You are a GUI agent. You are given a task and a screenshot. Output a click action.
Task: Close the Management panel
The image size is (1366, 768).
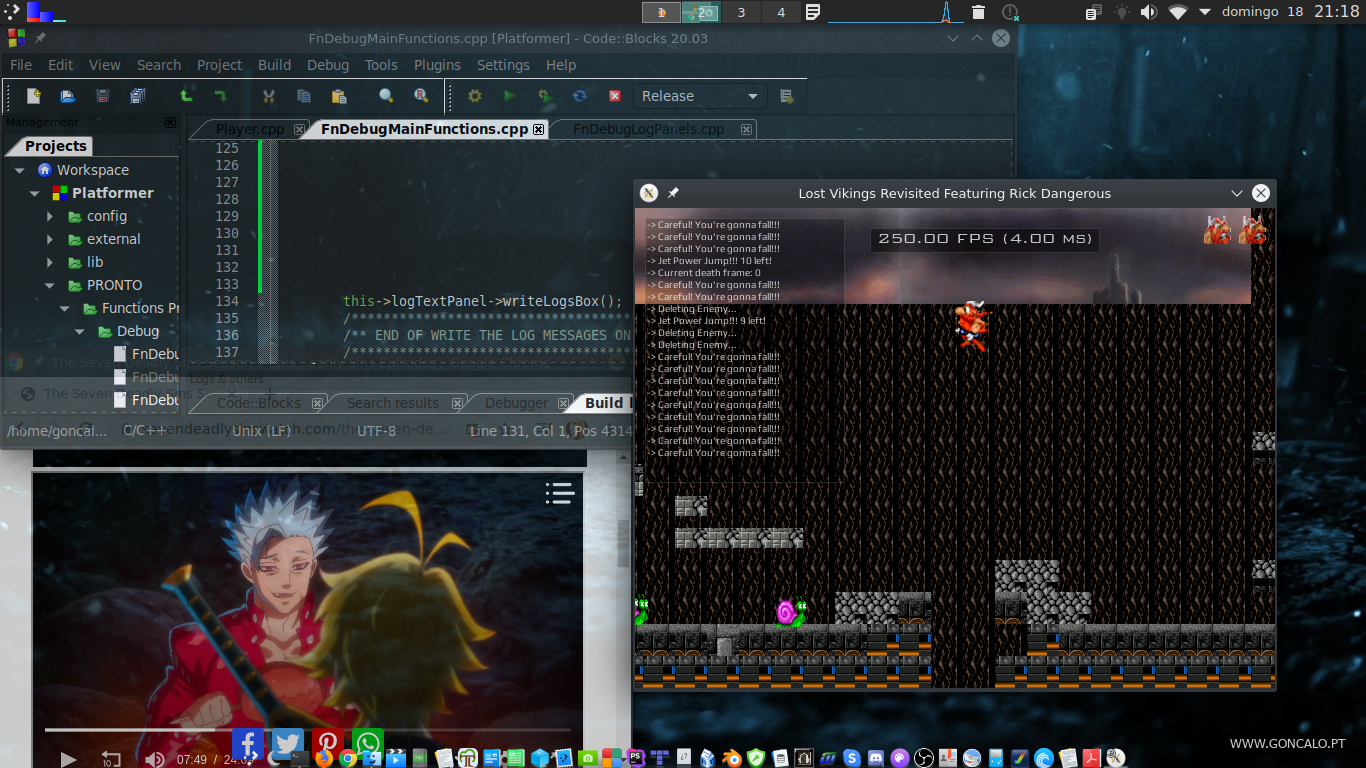(x=170, y=122)
